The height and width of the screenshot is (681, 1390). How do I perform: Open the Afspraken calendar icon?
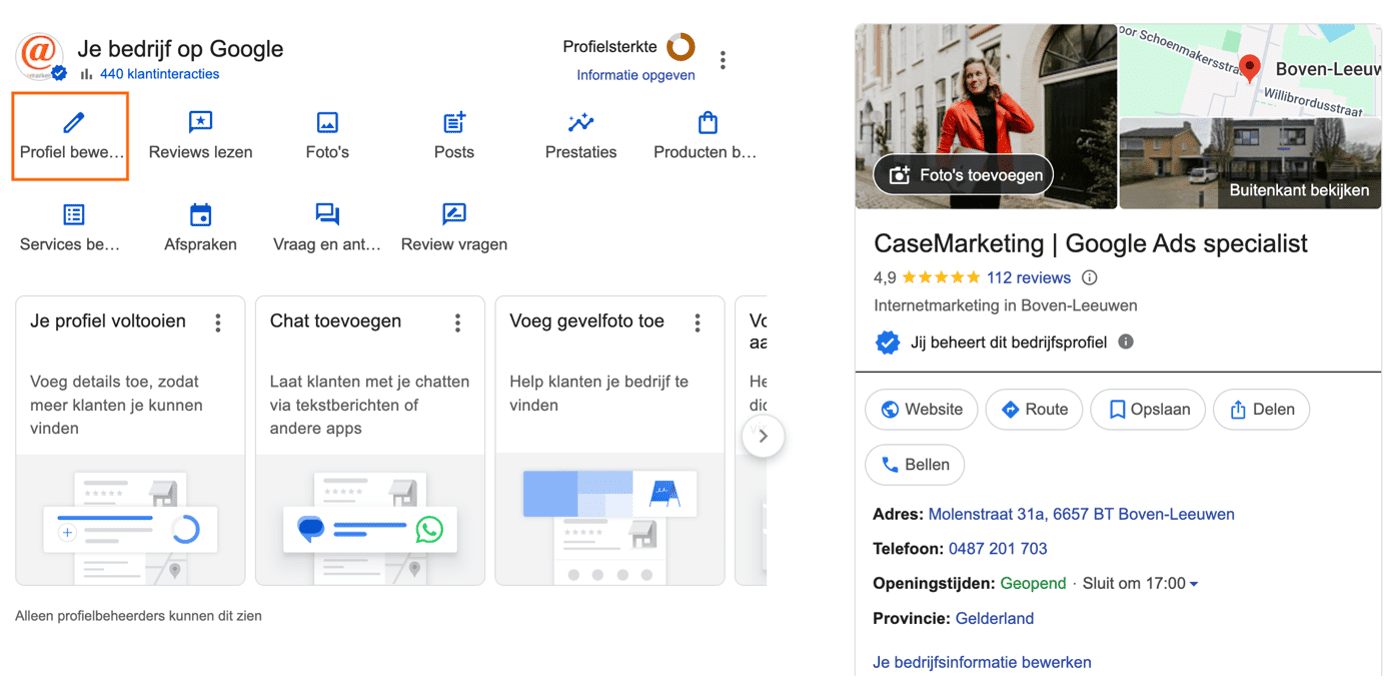(201, 214)
